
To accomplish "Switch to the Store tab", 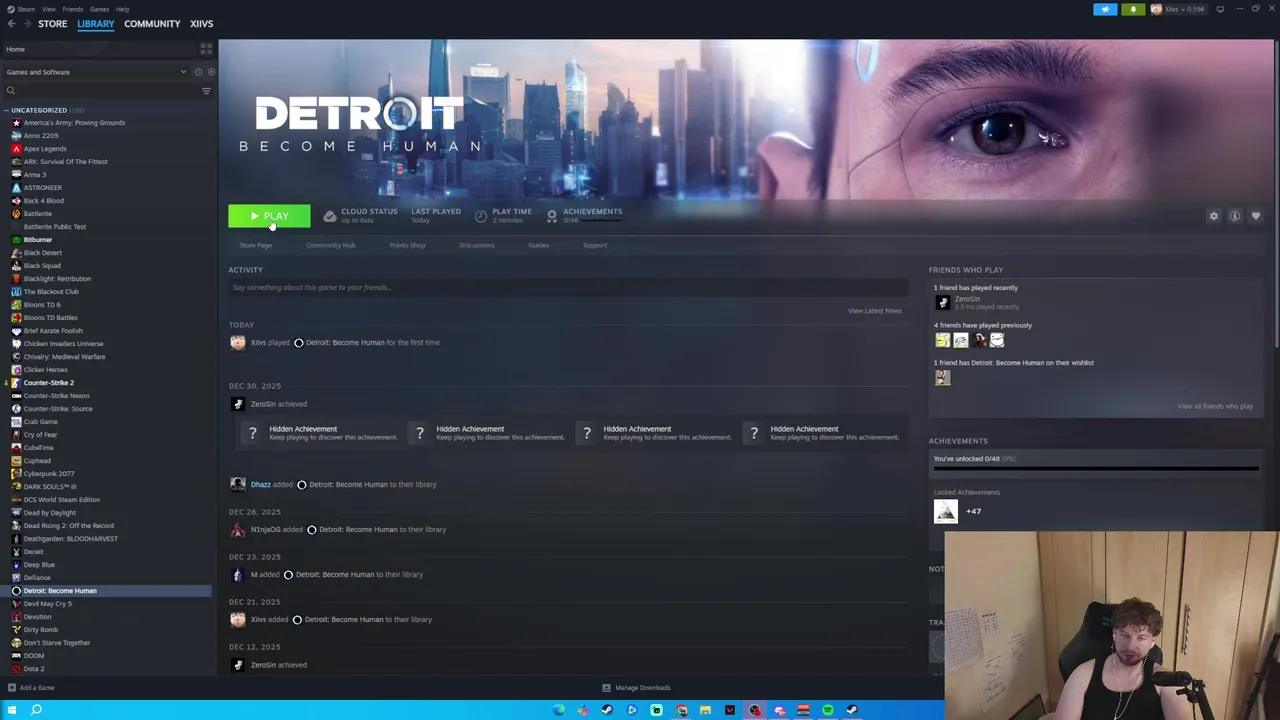I will (53, 24).
